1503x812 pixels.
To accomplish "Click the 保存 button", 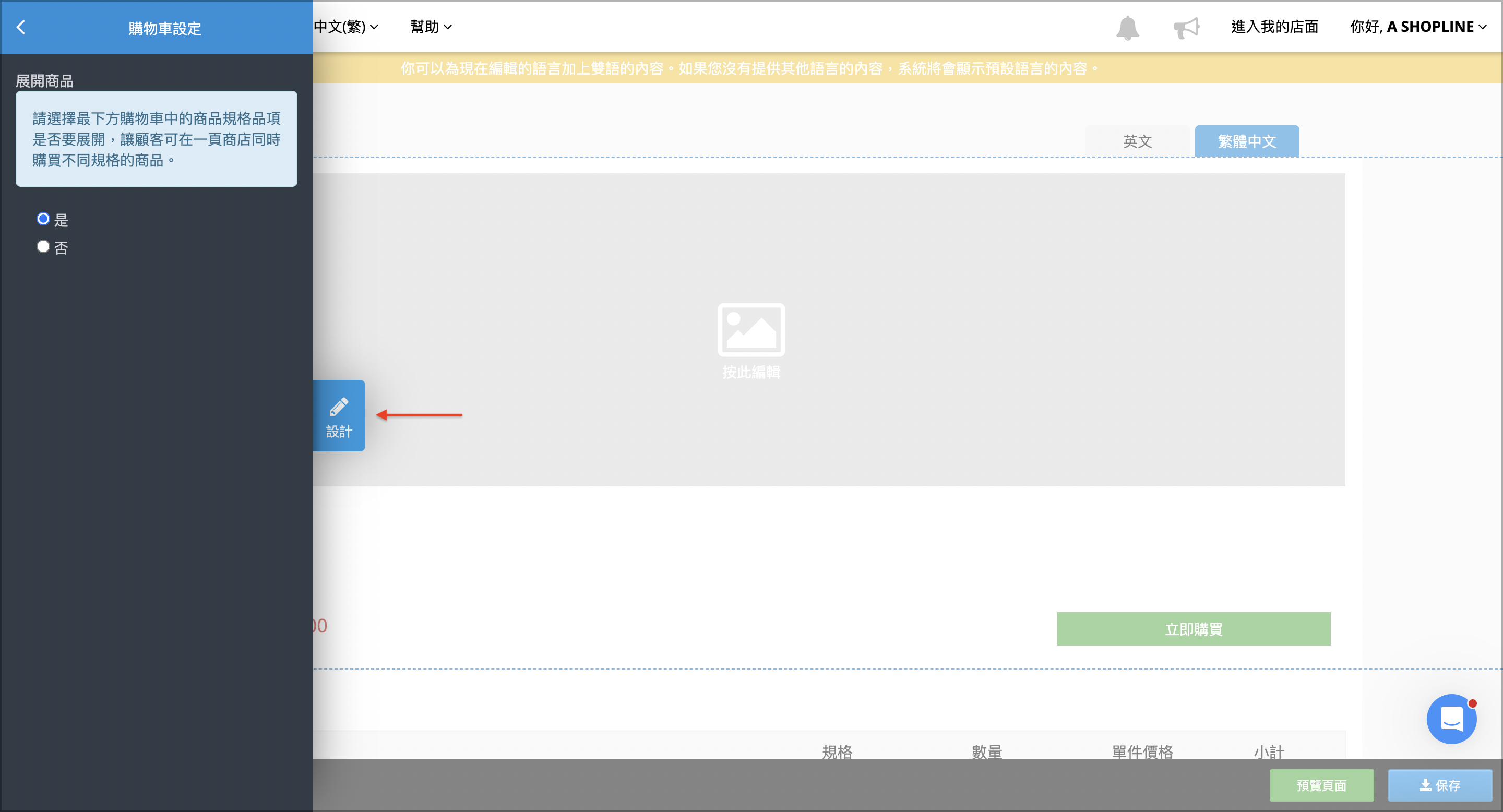I will click(1439, 785).
